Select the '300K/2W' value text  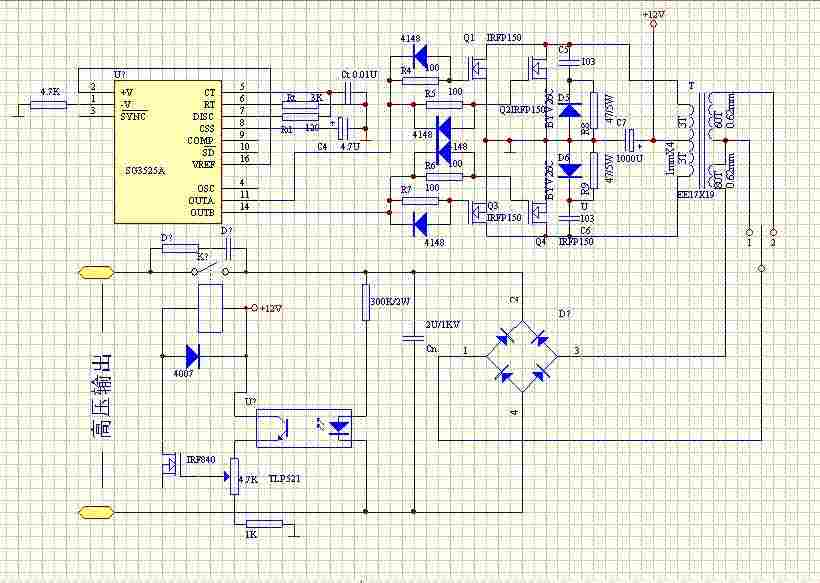click(x=390, y=302)
